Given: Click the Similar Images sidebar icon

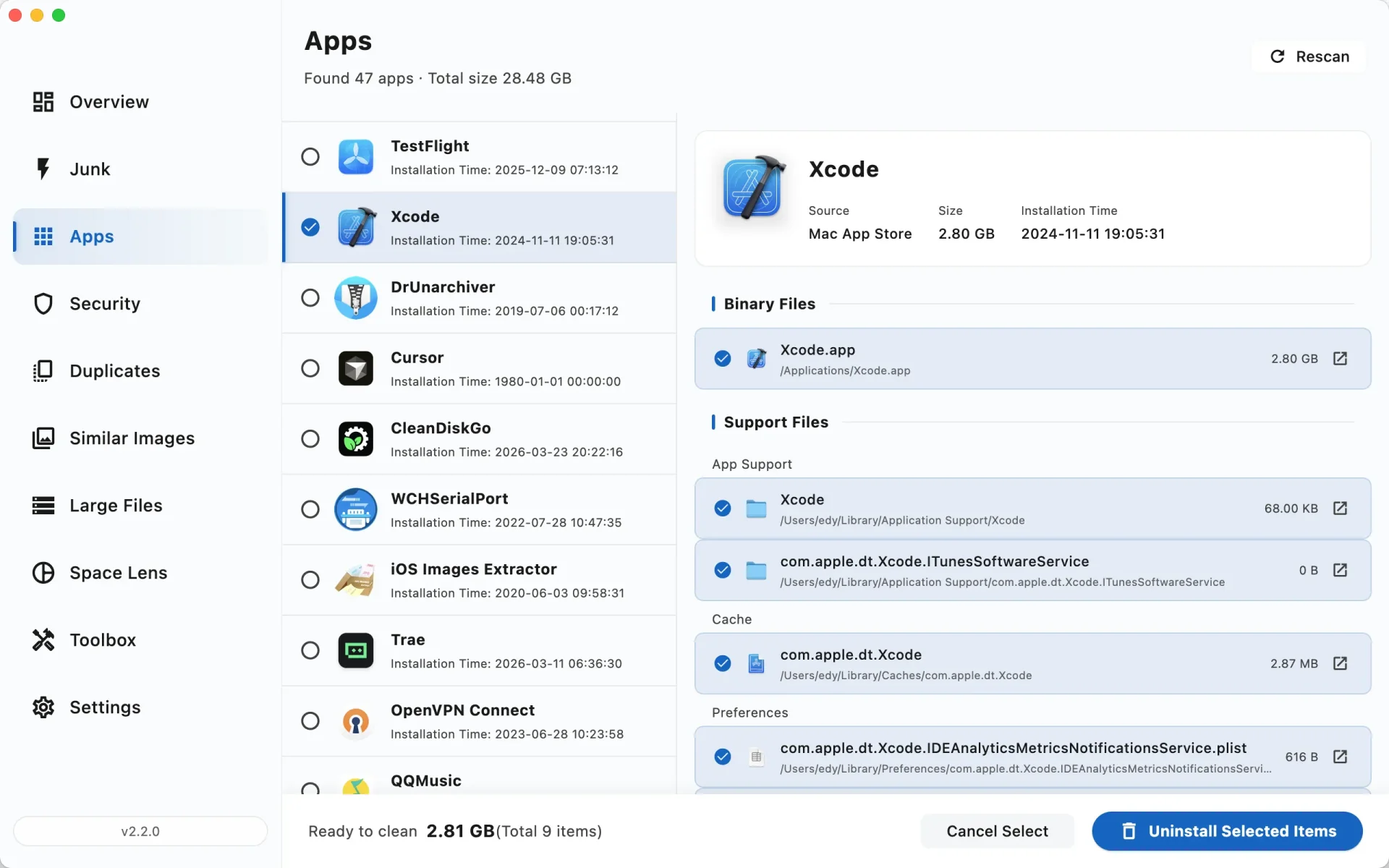Looking at the screenshot, I should coord(43,438).
